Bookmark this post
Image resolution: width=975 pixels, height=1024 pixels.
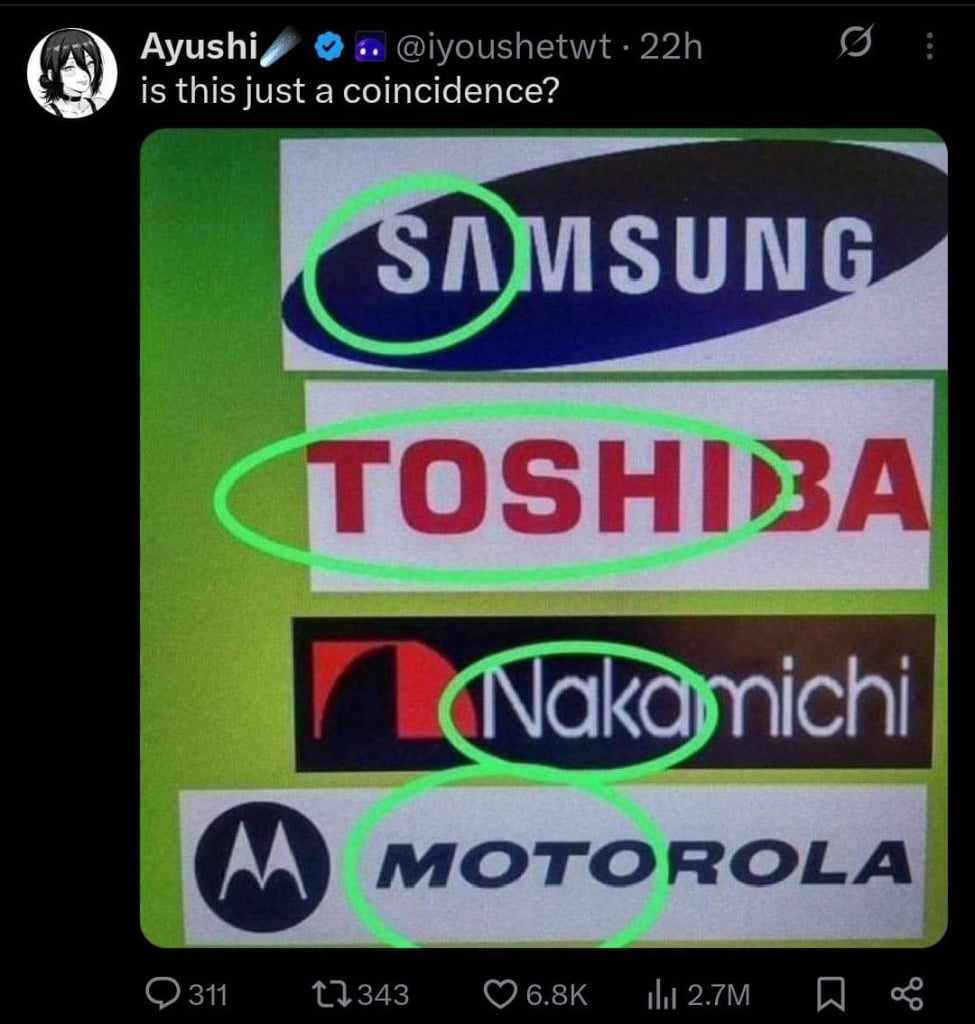(x=831, y=995)
